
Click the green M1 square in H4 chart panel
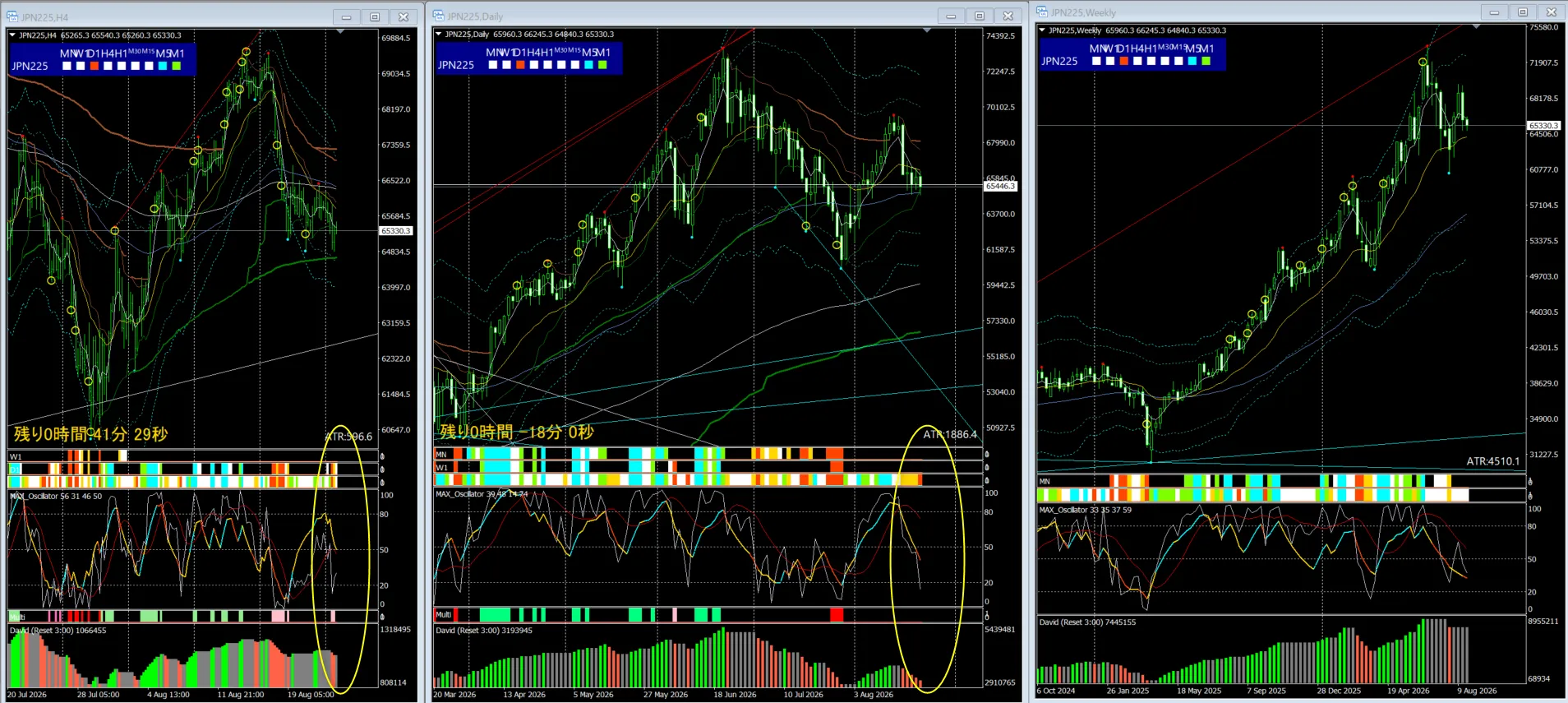[177, 66]
